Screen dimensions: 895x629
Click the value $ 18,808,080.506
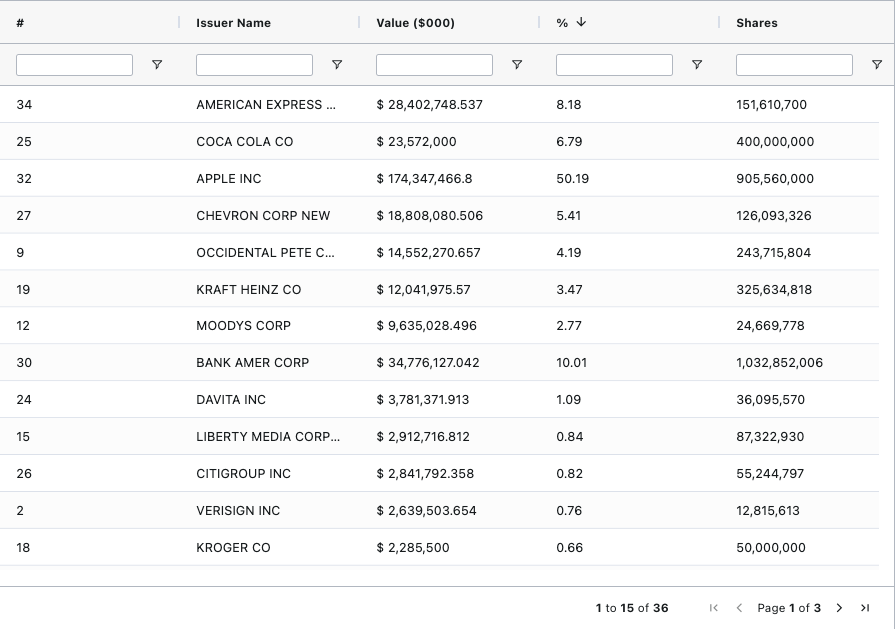[x=429, y=216]
